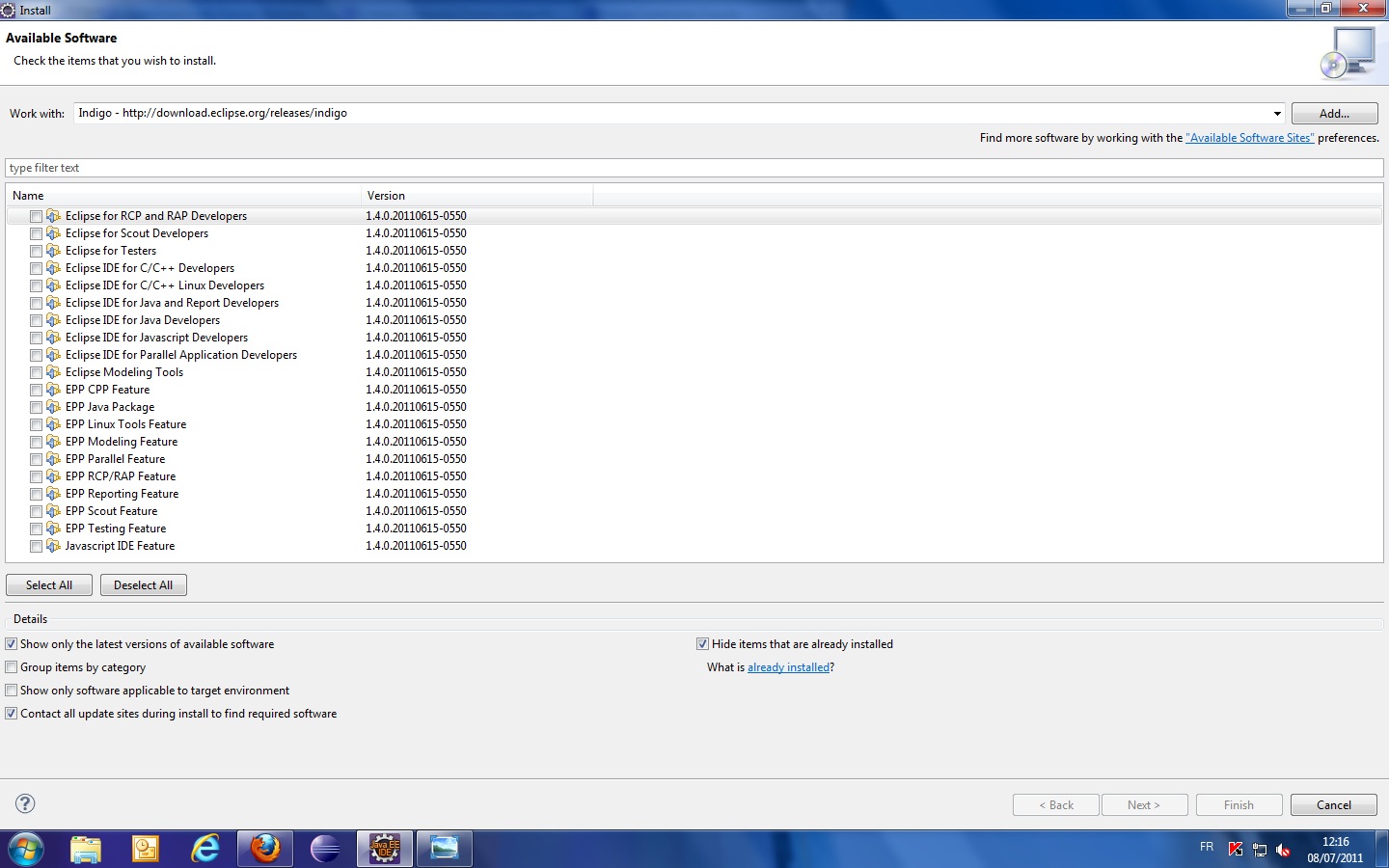The width and height of the screenshot is (1389, 868).
Task: Click the Work with URL text field
Action: coord(671,113)
